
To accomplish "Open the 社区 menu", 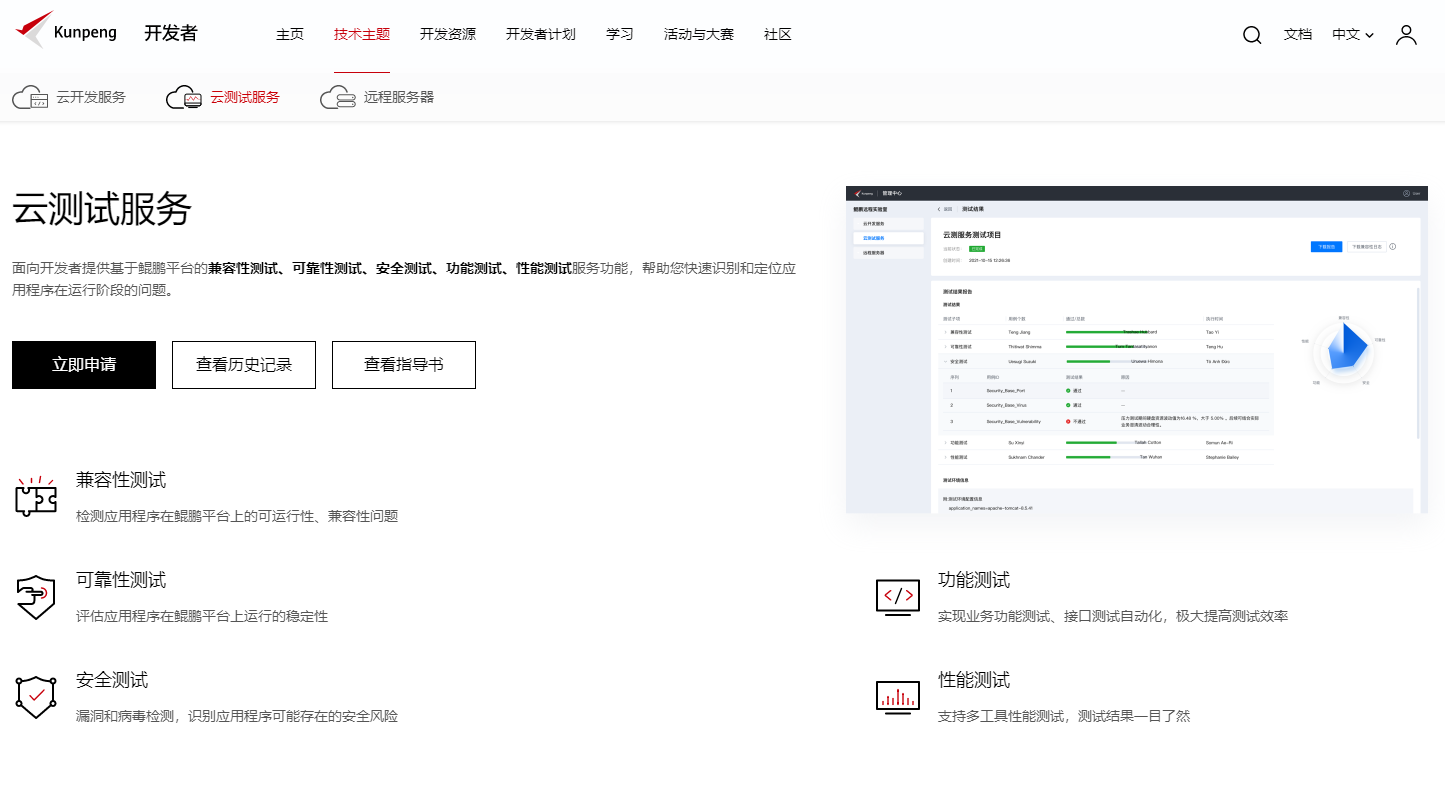I will 778,35.
